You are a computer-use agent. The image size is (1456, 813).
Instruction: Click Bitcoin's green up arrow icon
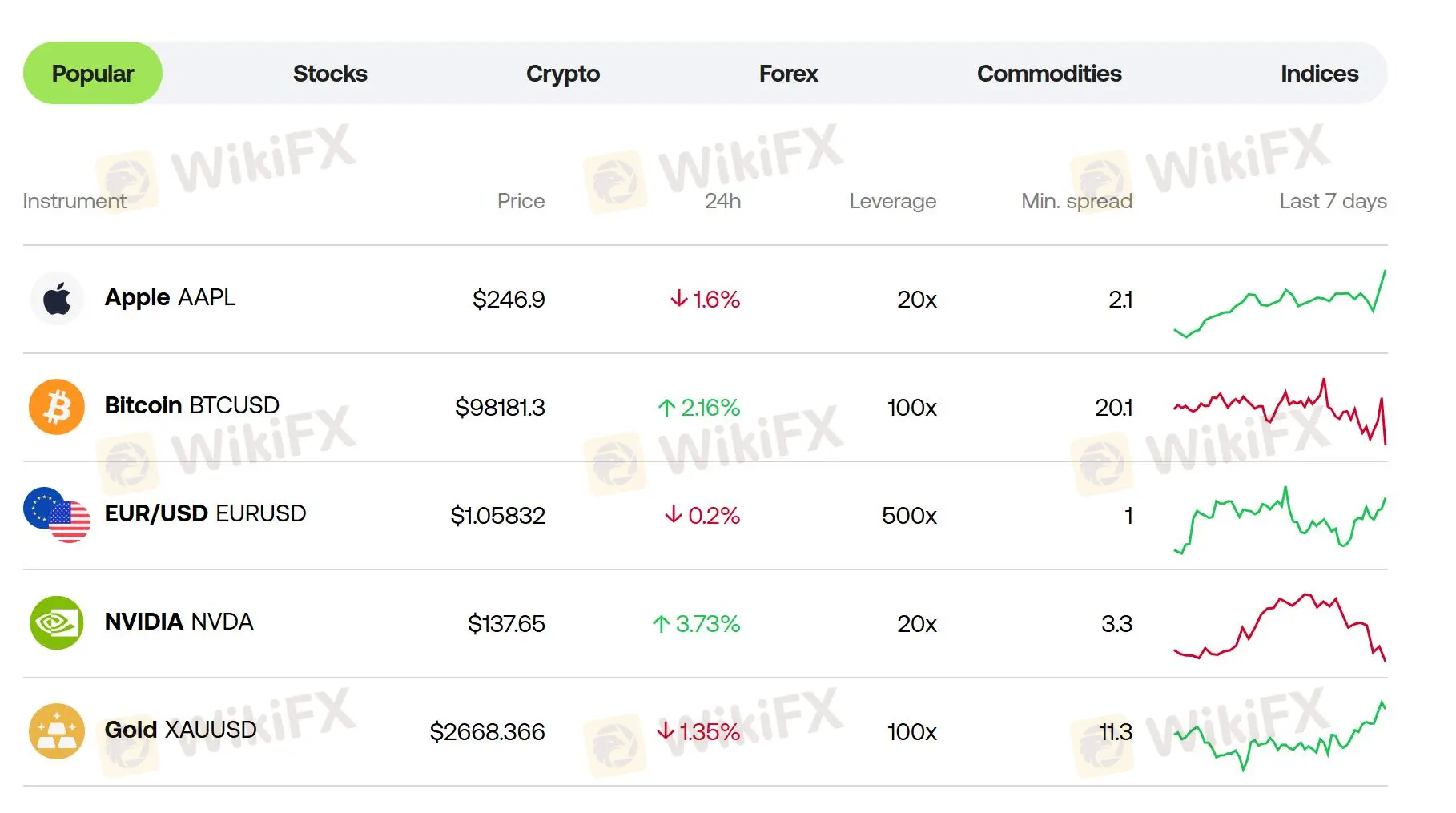(x=666, y=408)
